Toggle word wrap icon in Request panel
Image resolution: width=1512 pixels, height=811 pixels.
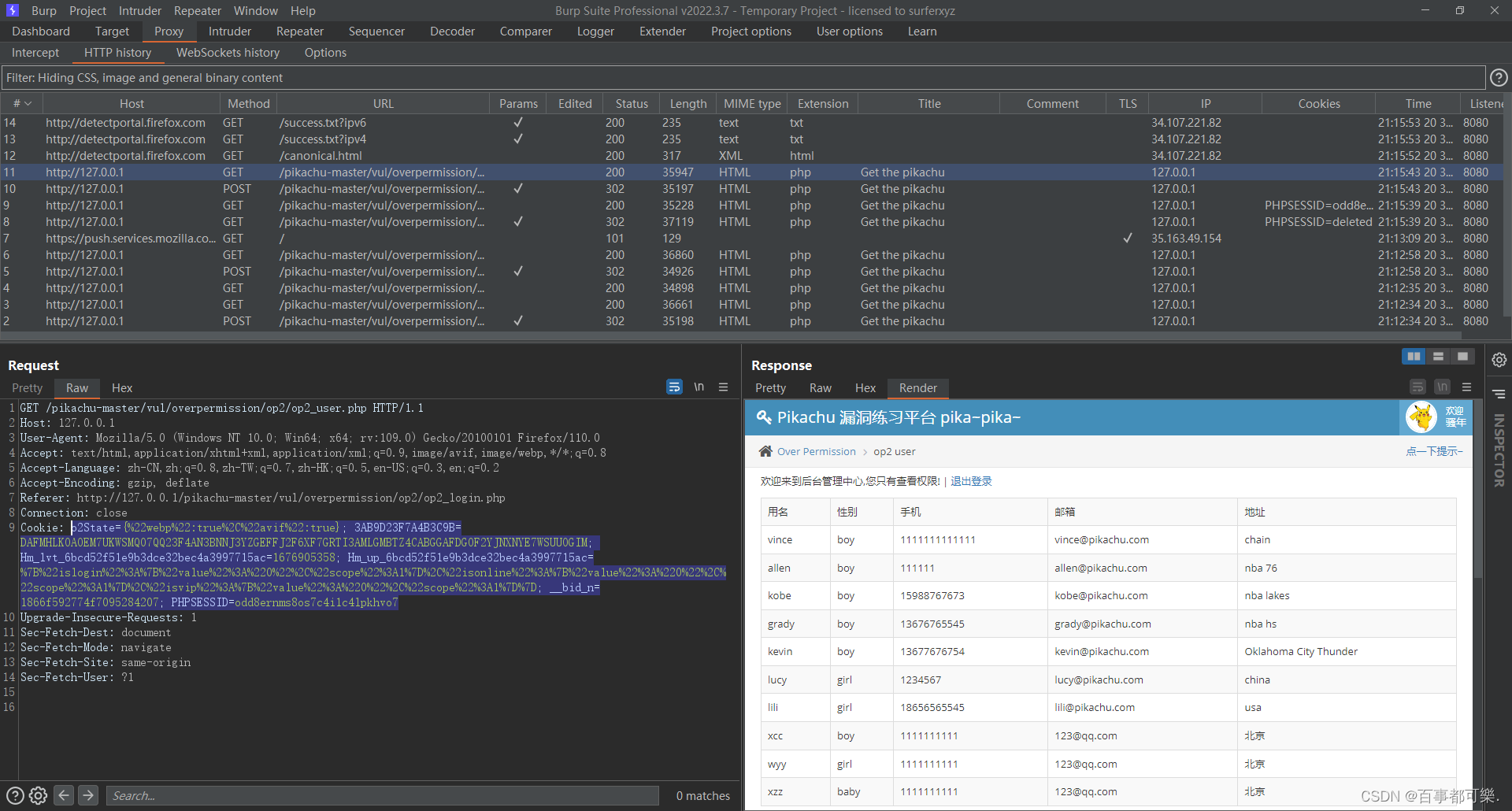[x=674, y=387]
